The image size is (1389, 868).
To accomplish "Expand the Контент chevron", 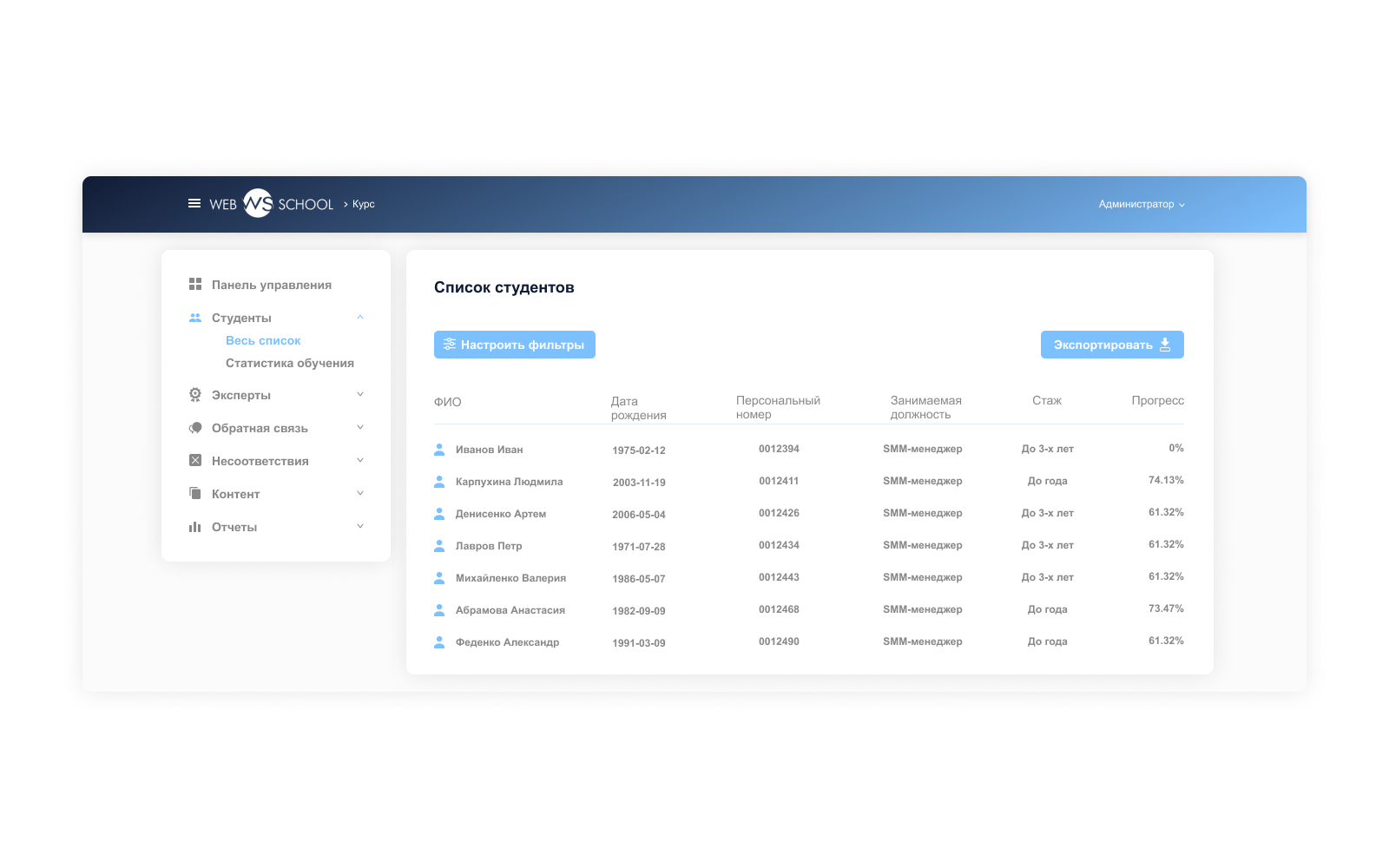I will [x=360, y=494].
